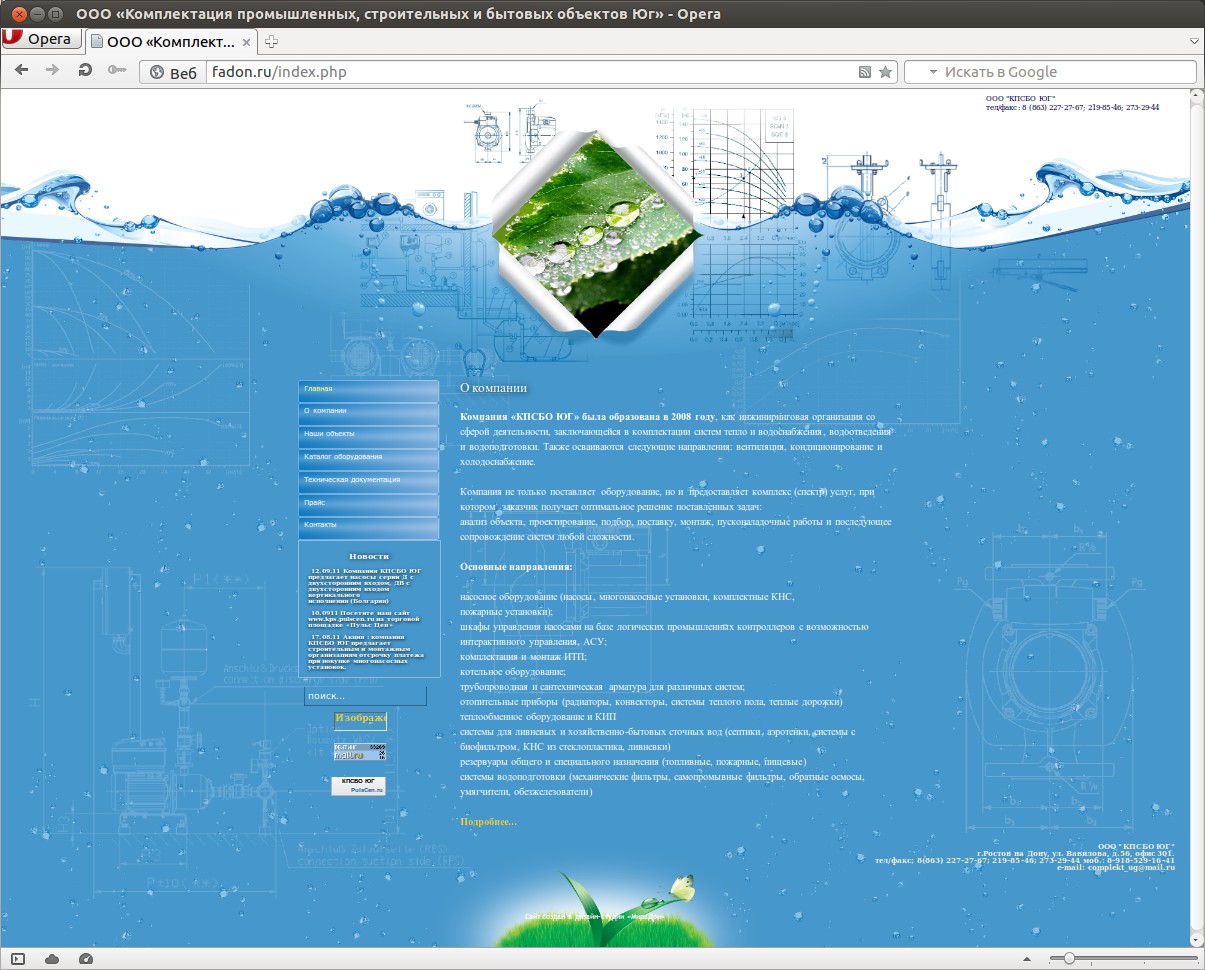This screenshot has width=1205, height=970.
Task: Toggle the Opera panels icon in status bar
Action: pos(18,959)
